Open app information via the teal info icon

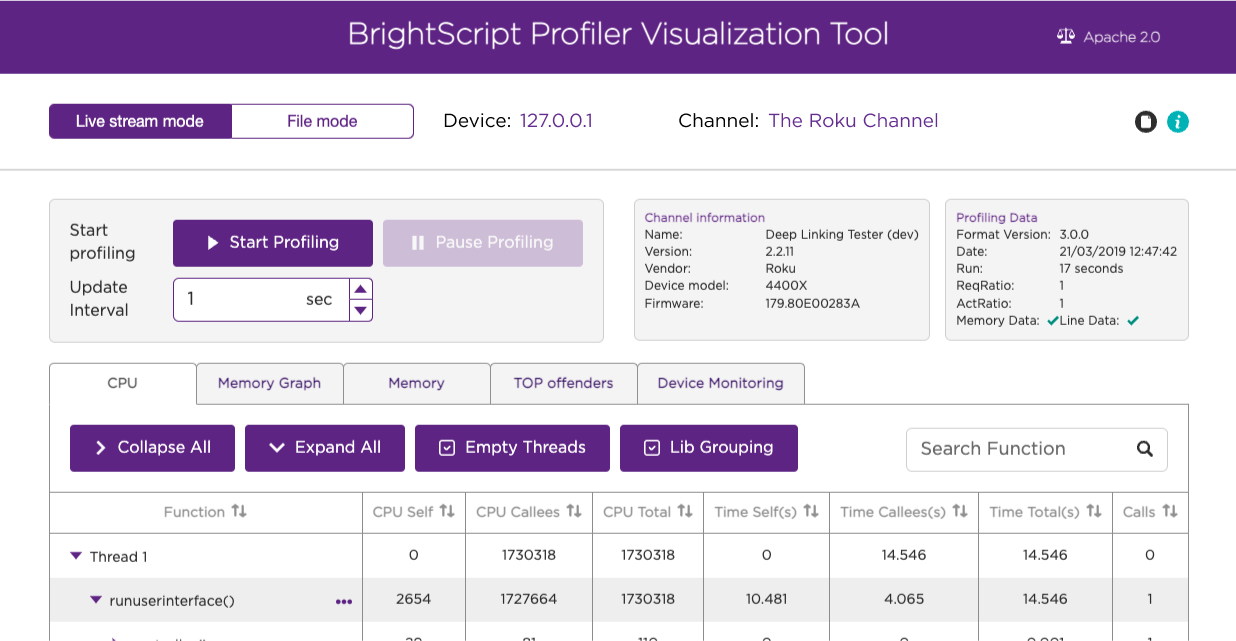(1178, 121)
